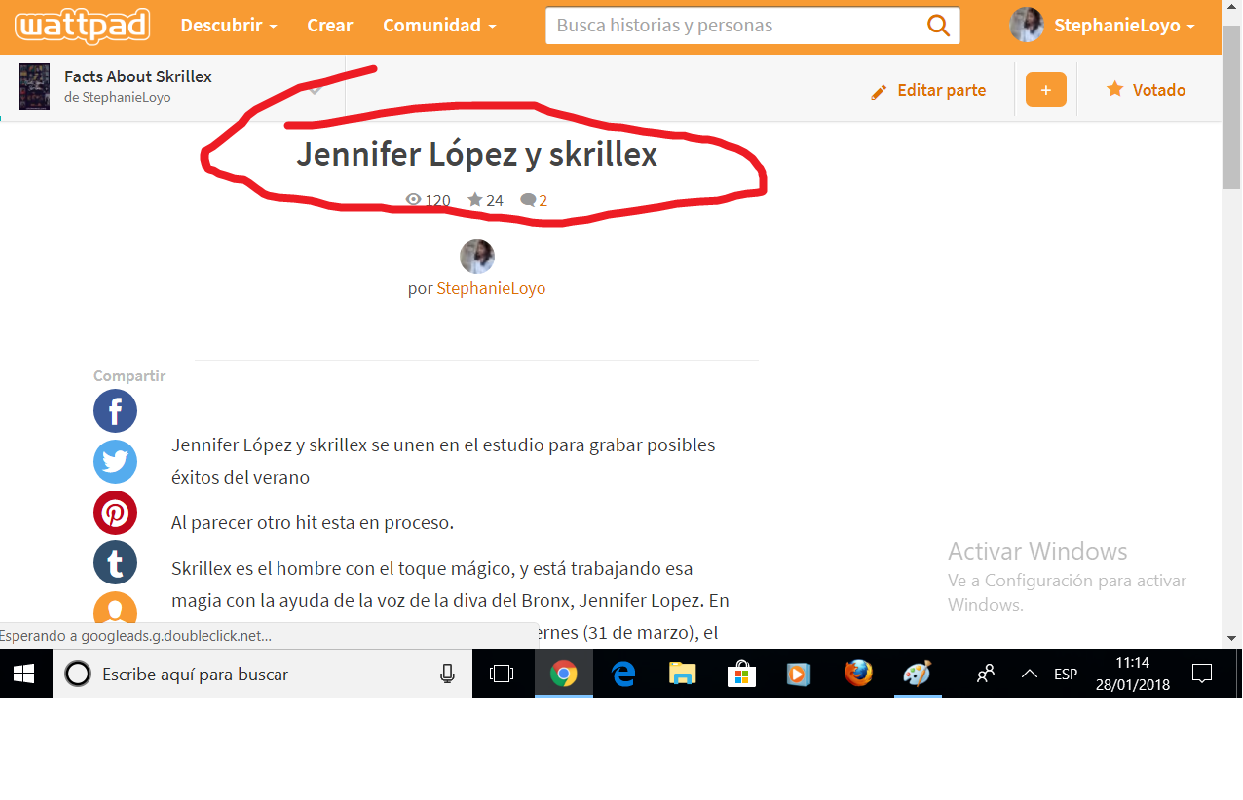
Task: Expand the story parts chevron
Action: [316, 91]
